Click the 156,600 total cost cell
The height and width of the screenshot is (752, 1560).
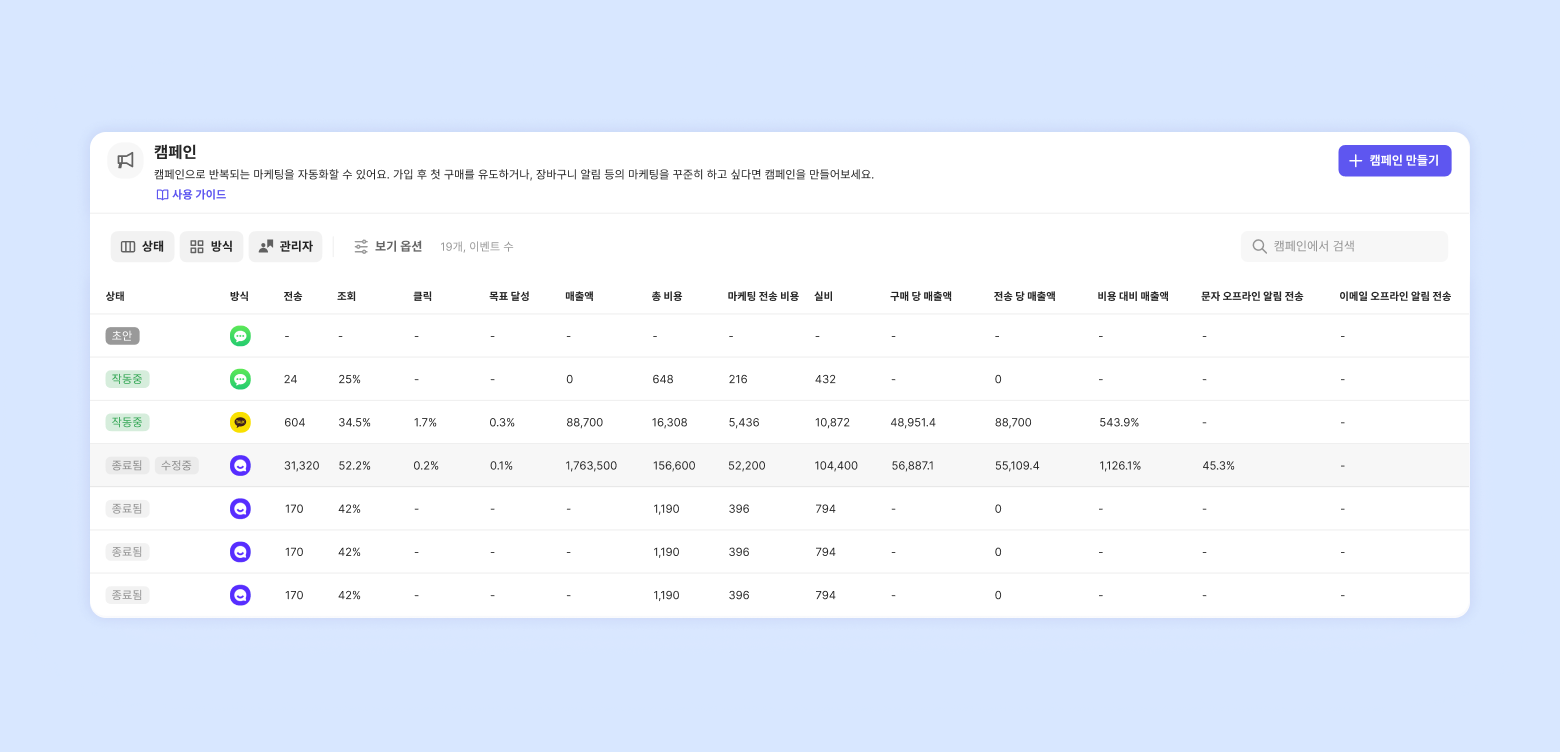click(674, 465)
